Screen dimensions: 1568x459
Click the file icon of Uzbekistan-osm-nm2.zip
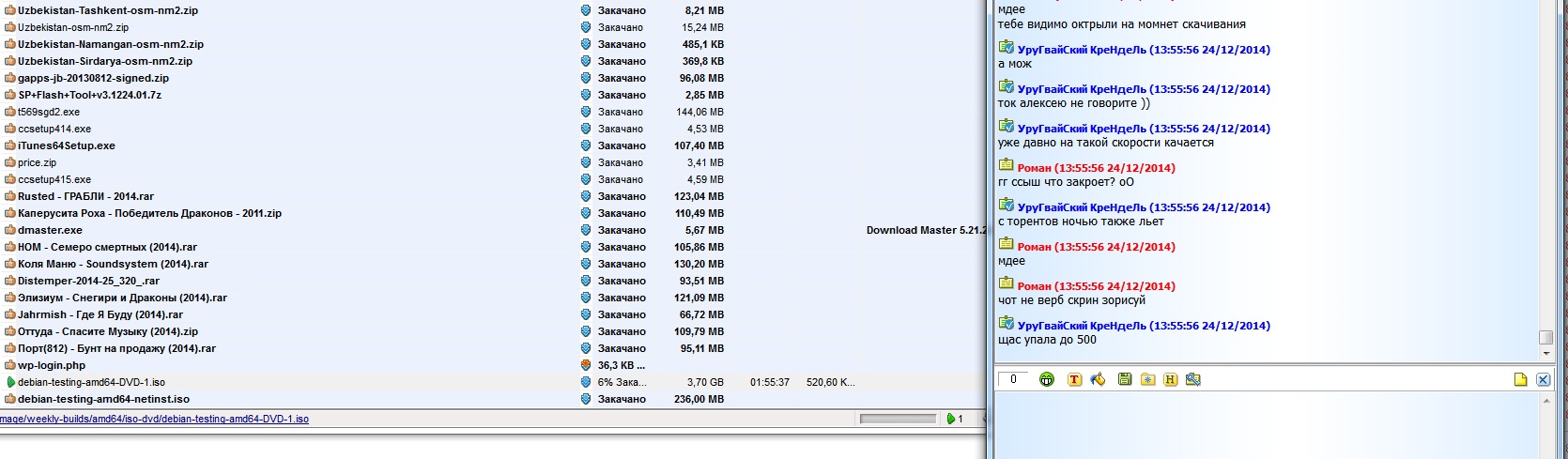coord(10,27)
